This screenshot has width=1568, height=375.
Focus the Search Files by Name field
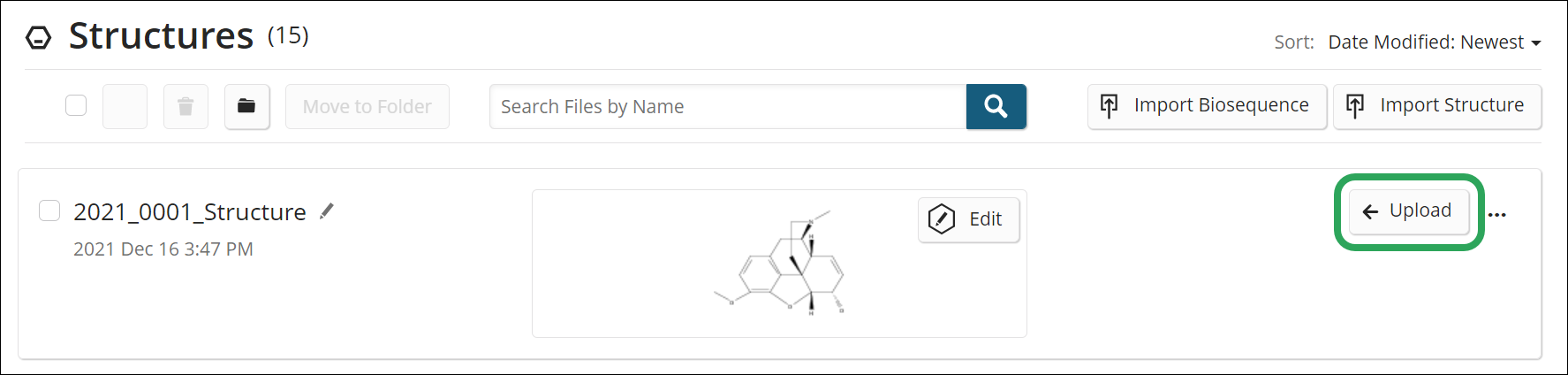click(x=728, y=107)
